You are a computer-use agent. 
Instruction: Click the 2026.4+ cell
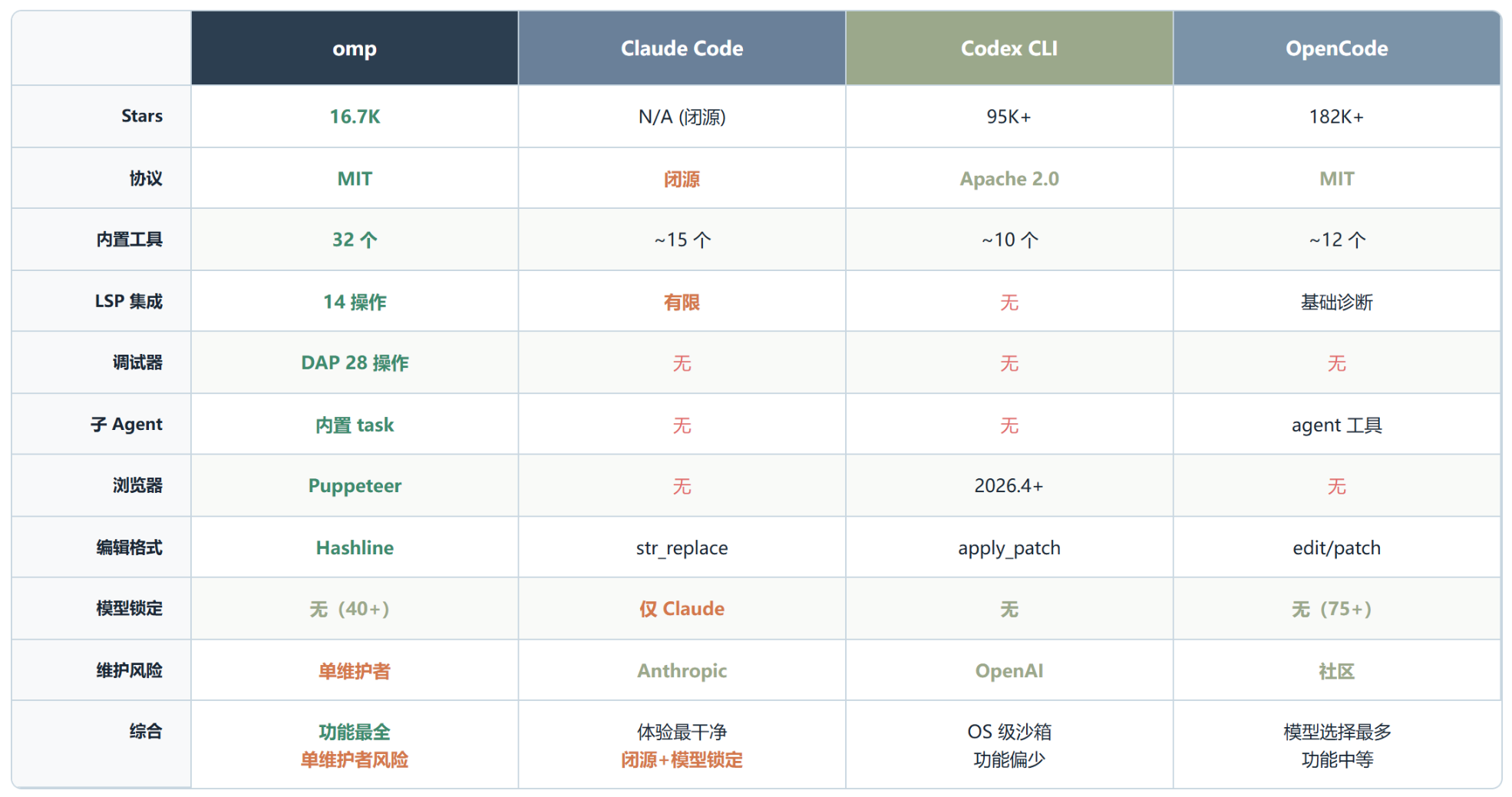pyautogui.click(x=1009, y=485)
